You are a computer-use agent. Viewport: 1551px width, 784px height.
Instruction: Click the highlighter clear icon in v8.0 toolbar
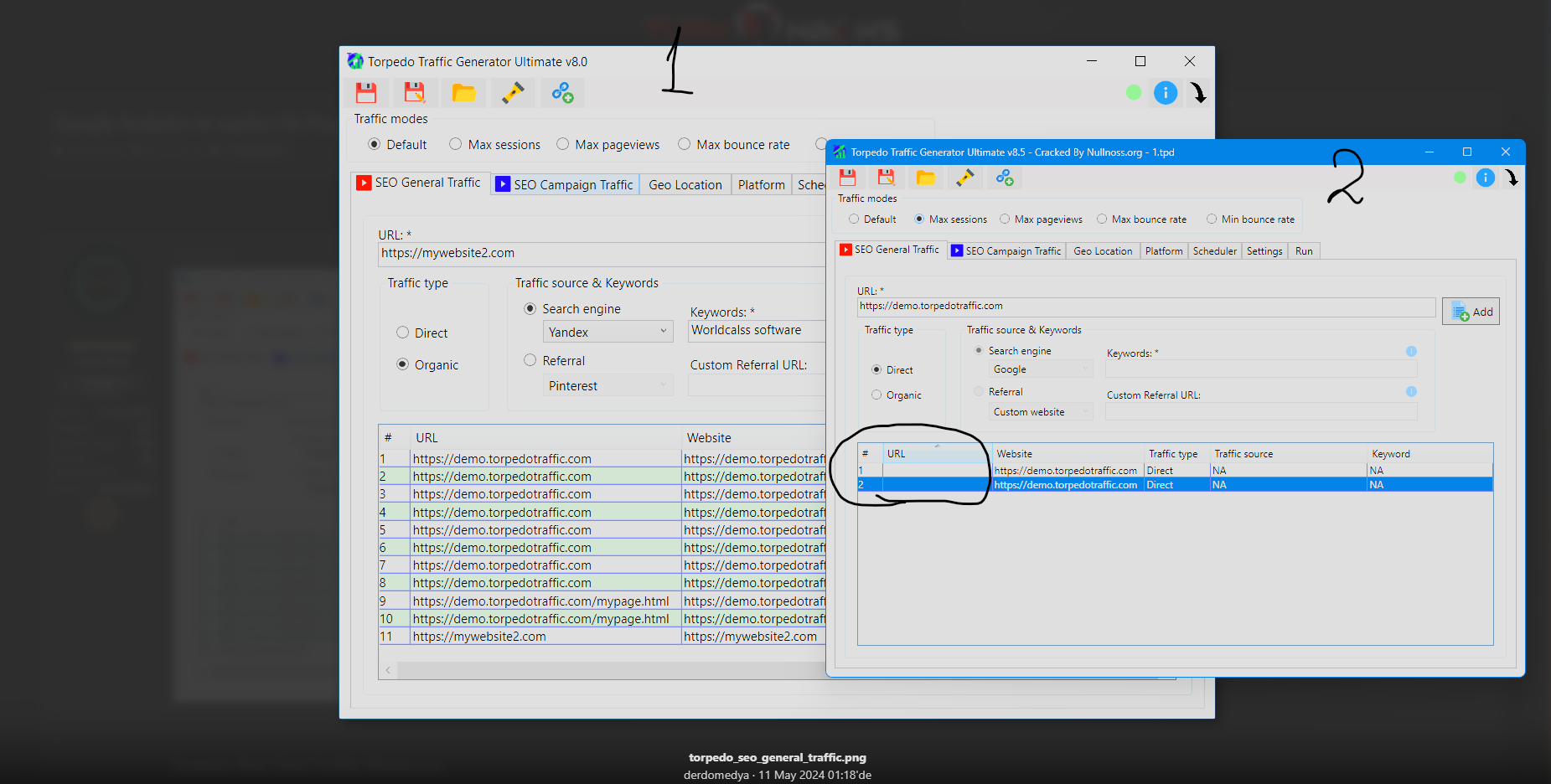pos(513,93)
